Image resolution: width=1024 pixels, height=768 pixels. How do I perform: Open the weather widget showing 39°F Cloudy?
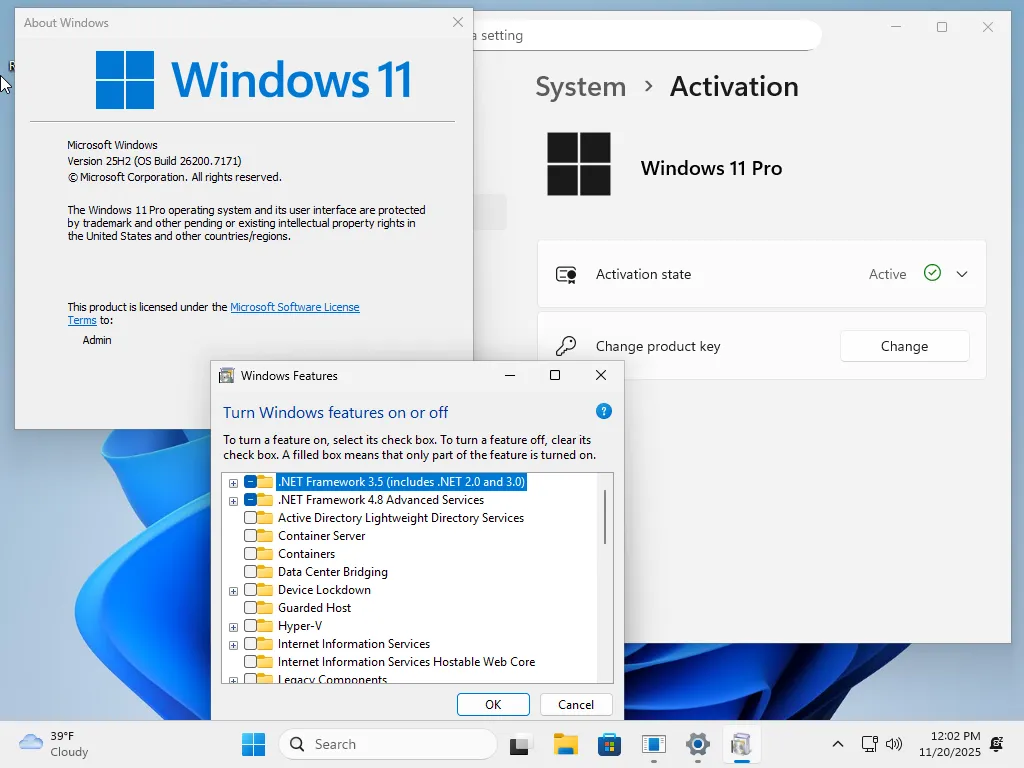coord(55,744)
